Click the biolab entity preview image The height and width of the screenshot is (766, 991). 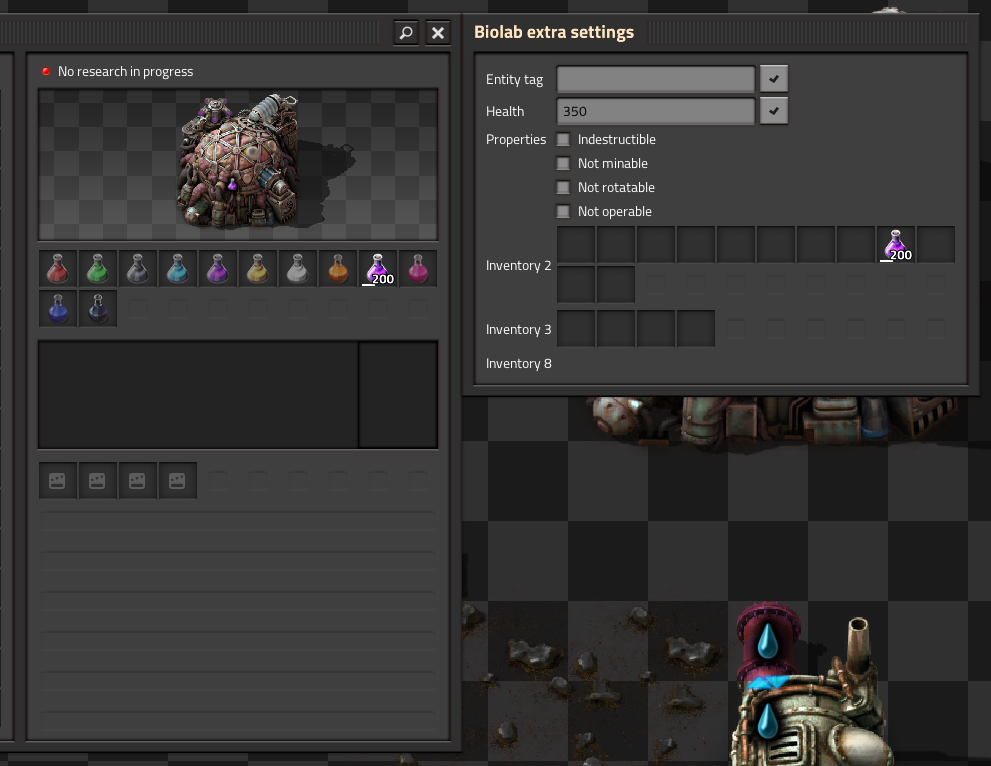pos(238,165)
